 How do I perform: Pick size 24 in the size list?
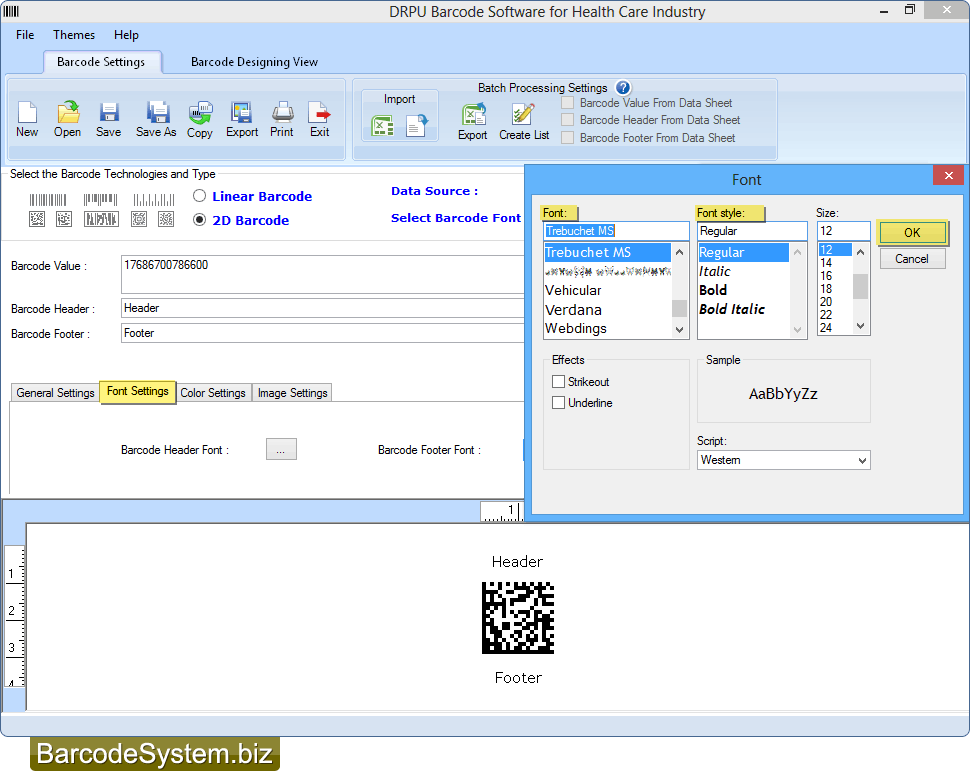[826, 328]
